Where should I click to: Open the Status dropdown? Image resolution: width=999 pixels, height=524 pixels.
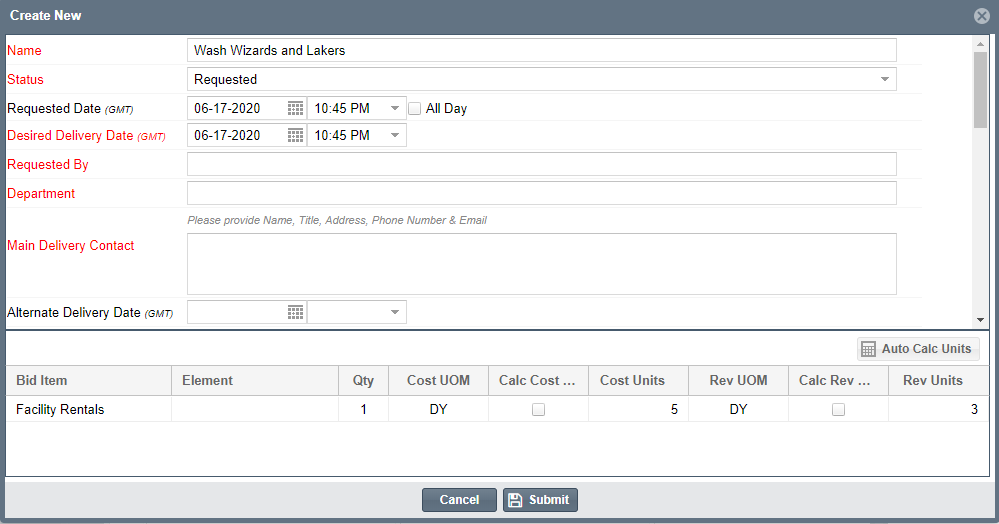click(x=885, y=79)
